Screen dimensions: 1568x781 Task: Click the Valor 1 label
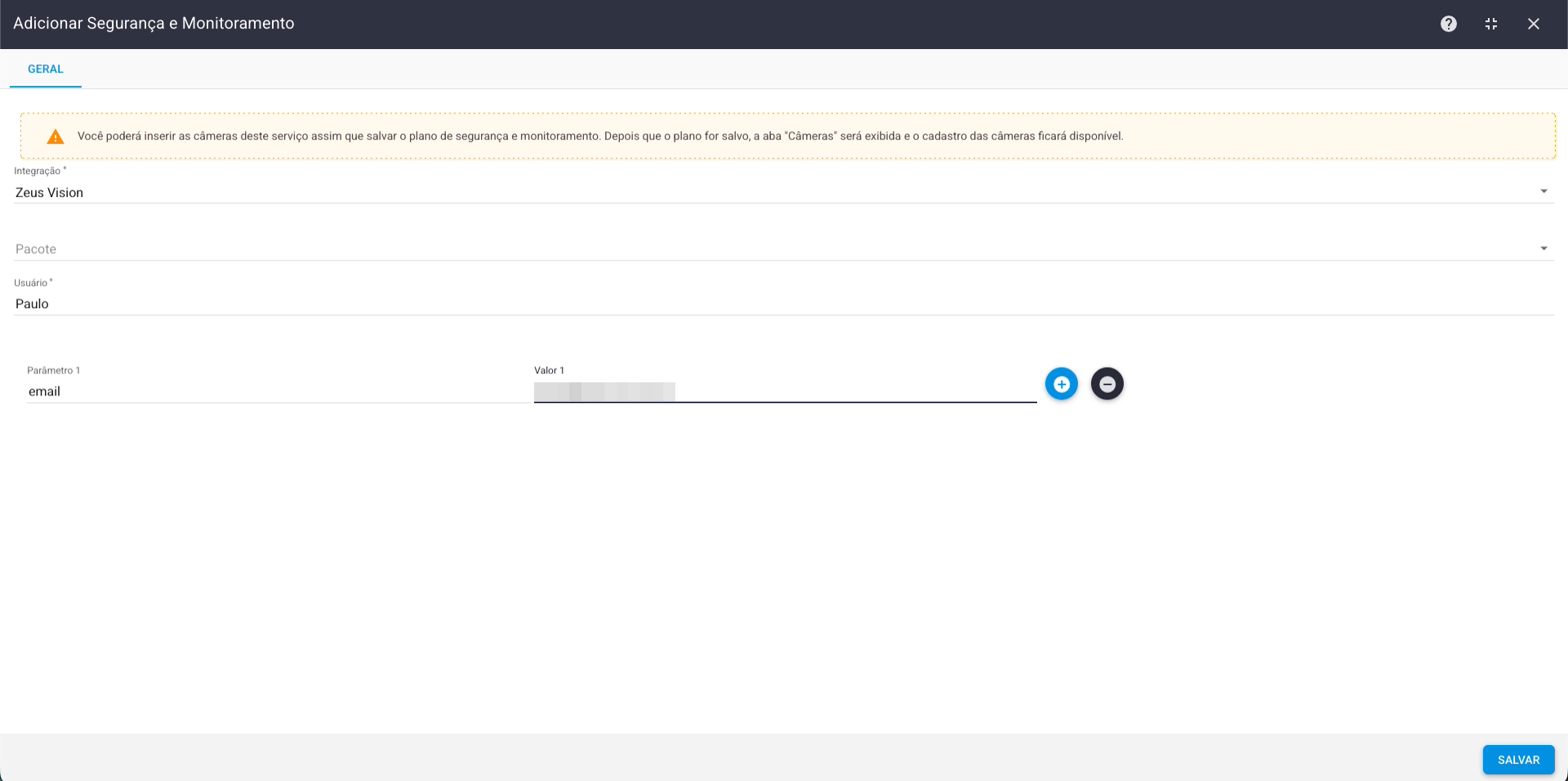tap(549, 371)
